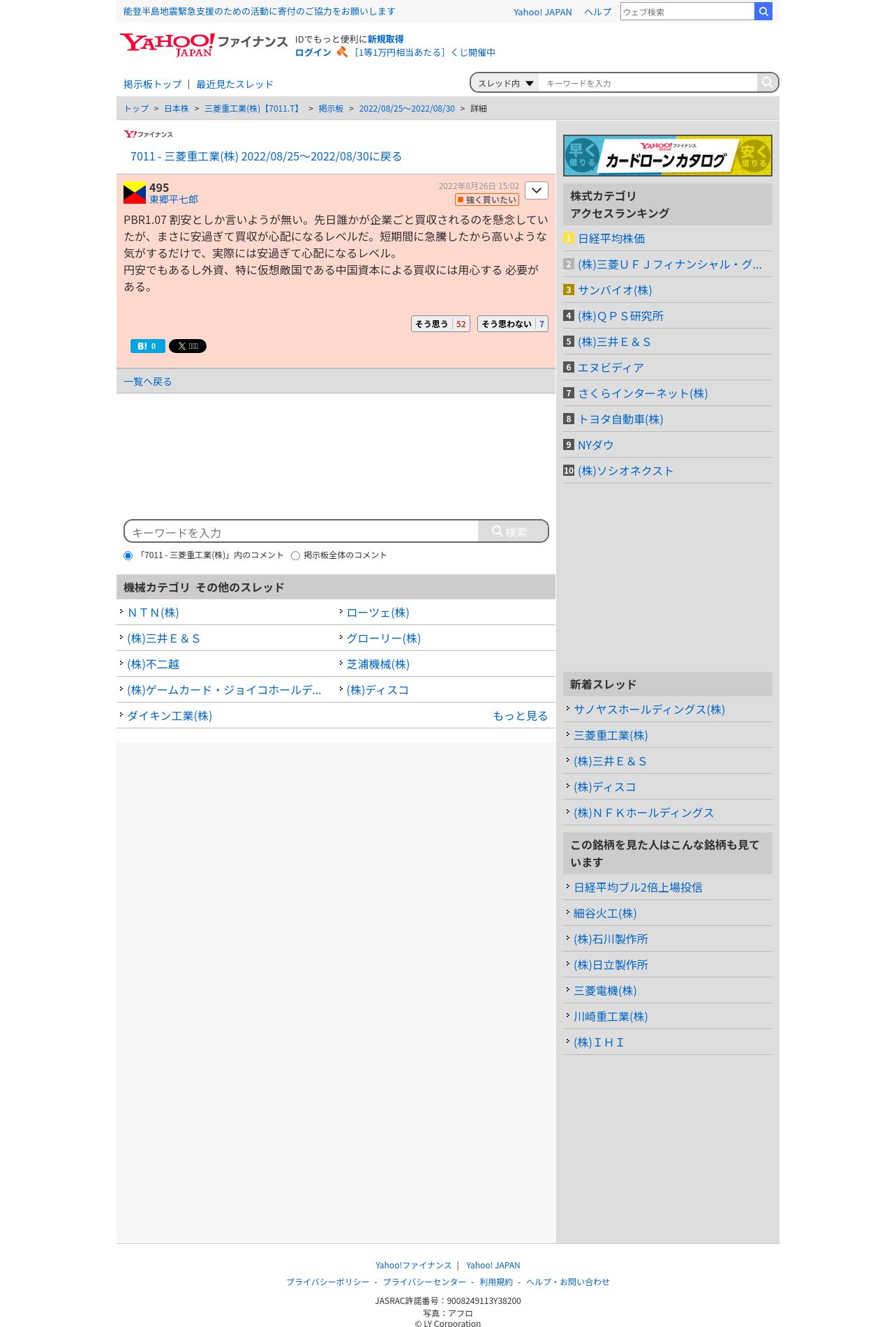Click ヘルプ link in top bar

(597, 12)
